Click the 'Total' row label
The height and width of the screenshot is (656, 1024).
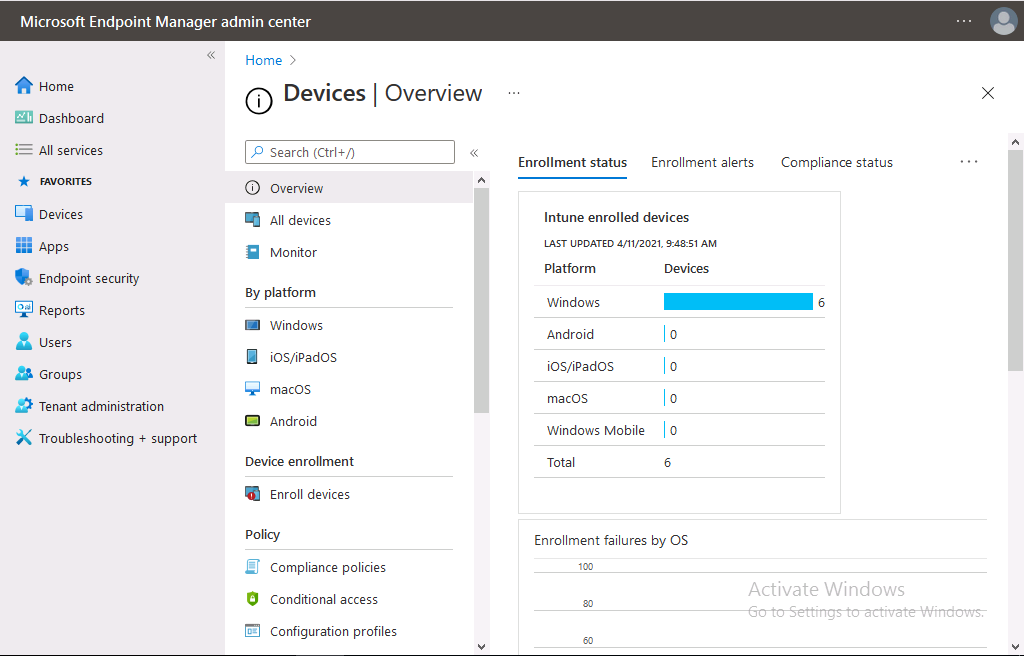(x=560, y=462)
